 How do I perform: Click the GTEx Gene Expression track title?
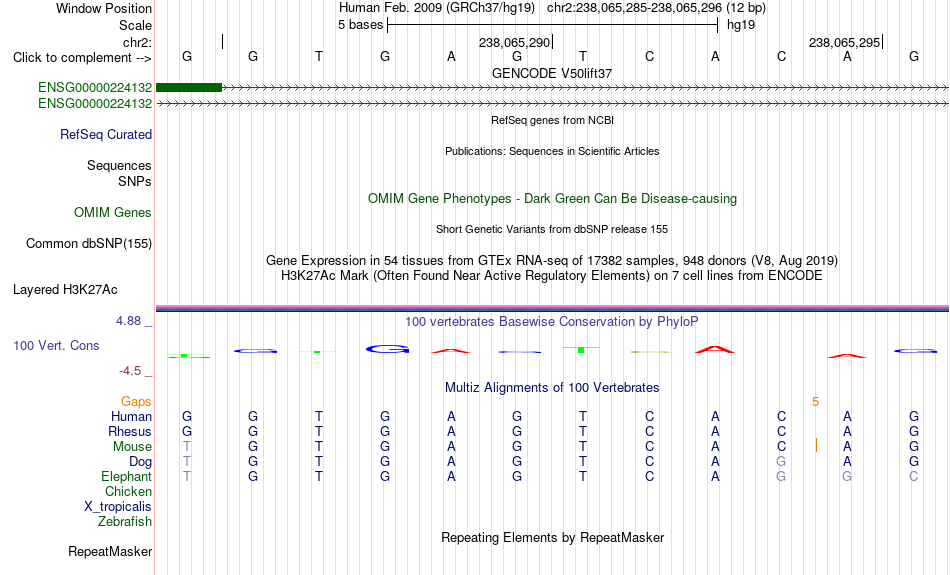click(552, 261)
